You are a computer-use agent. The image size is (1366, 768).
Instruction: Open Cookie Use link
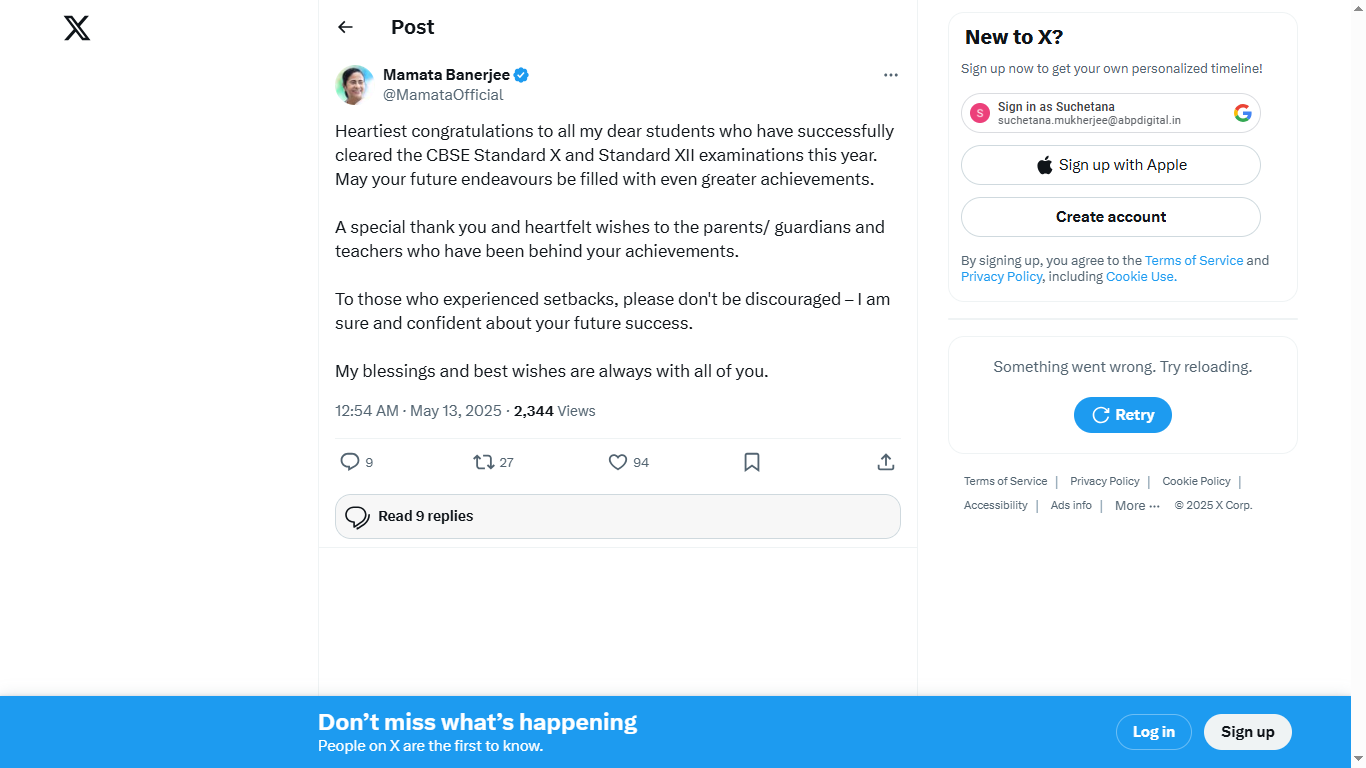[1140, 277]
